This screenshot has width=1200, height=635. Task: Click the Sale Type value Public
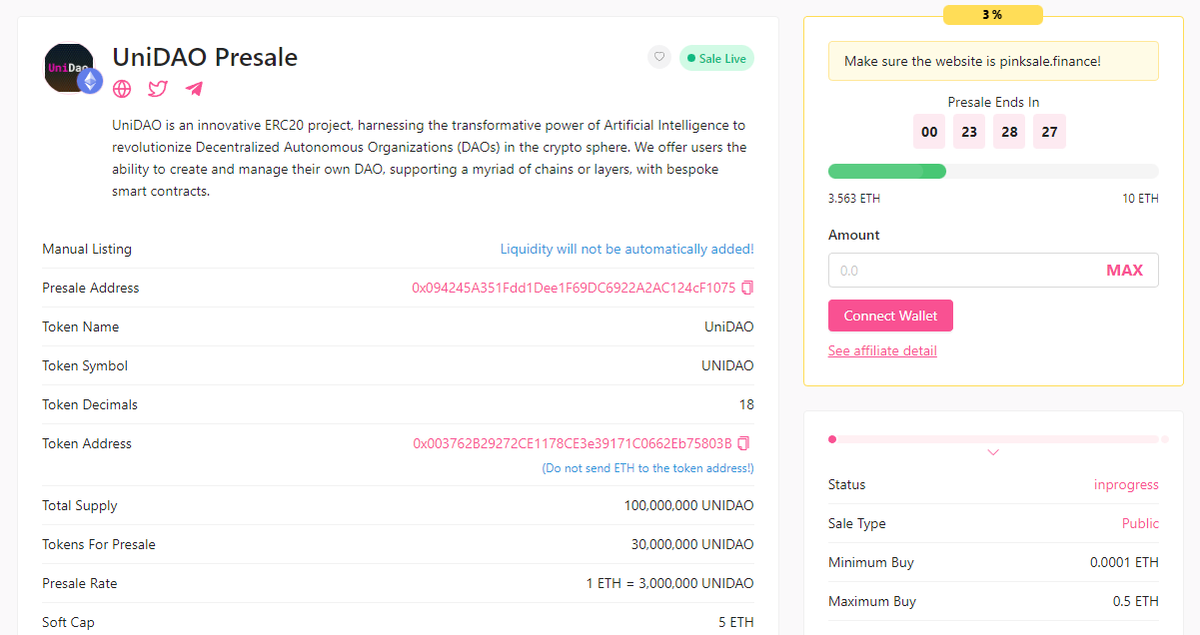[x=1140, y=524]
